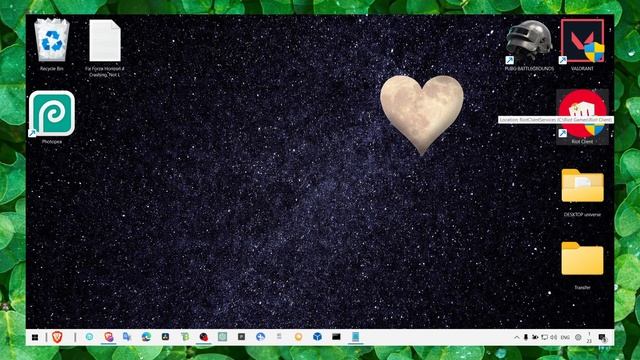Open the green B taskbar icon
The height and width of the screenshot is (360, 640).
[185, 337]
